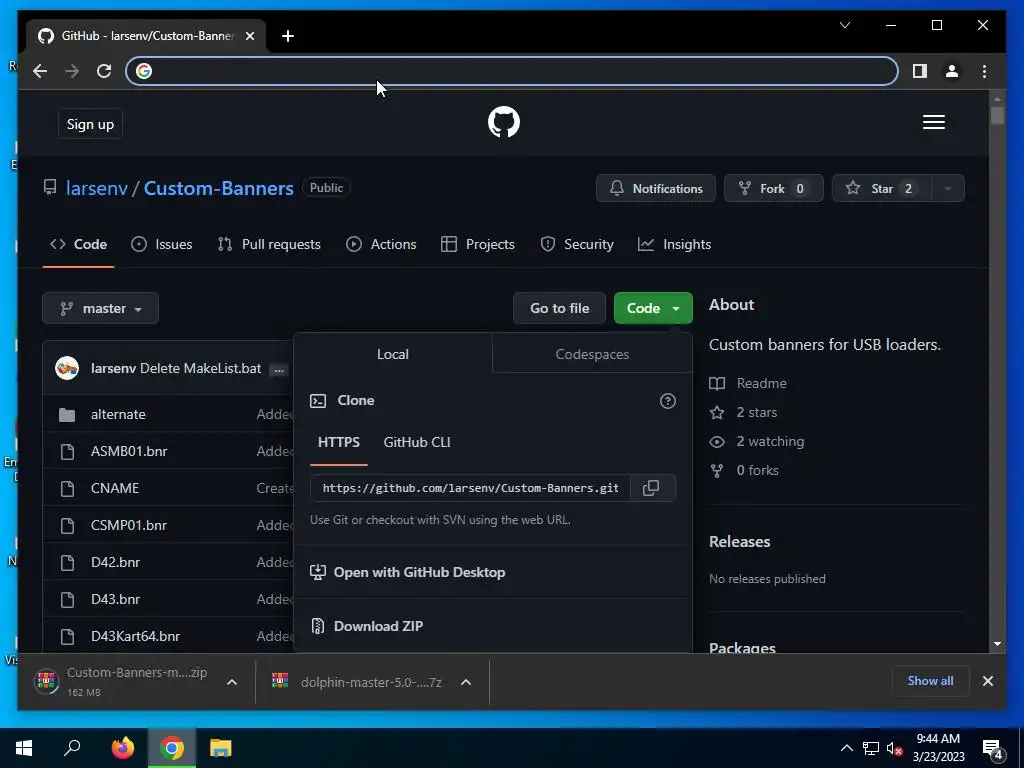Reload the current page
The width and height of the screenshot is (1024, 768).
(x=104, y=71)
